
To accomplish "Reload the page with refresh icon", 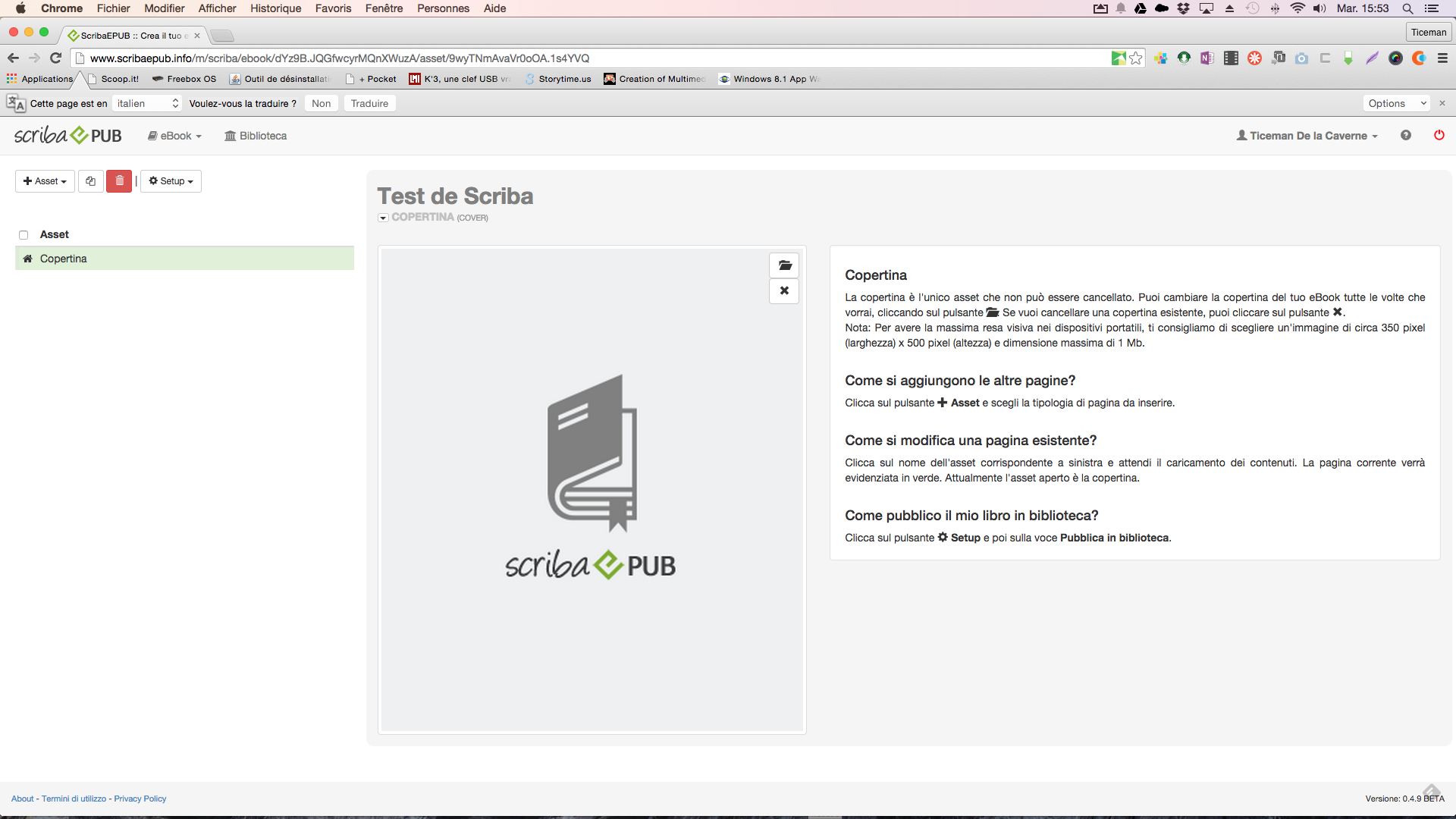I will (55, 58).
